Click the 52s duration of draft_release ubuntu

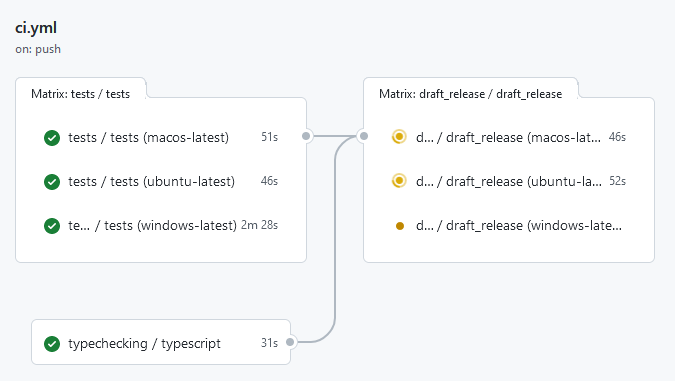click(617, 181)
